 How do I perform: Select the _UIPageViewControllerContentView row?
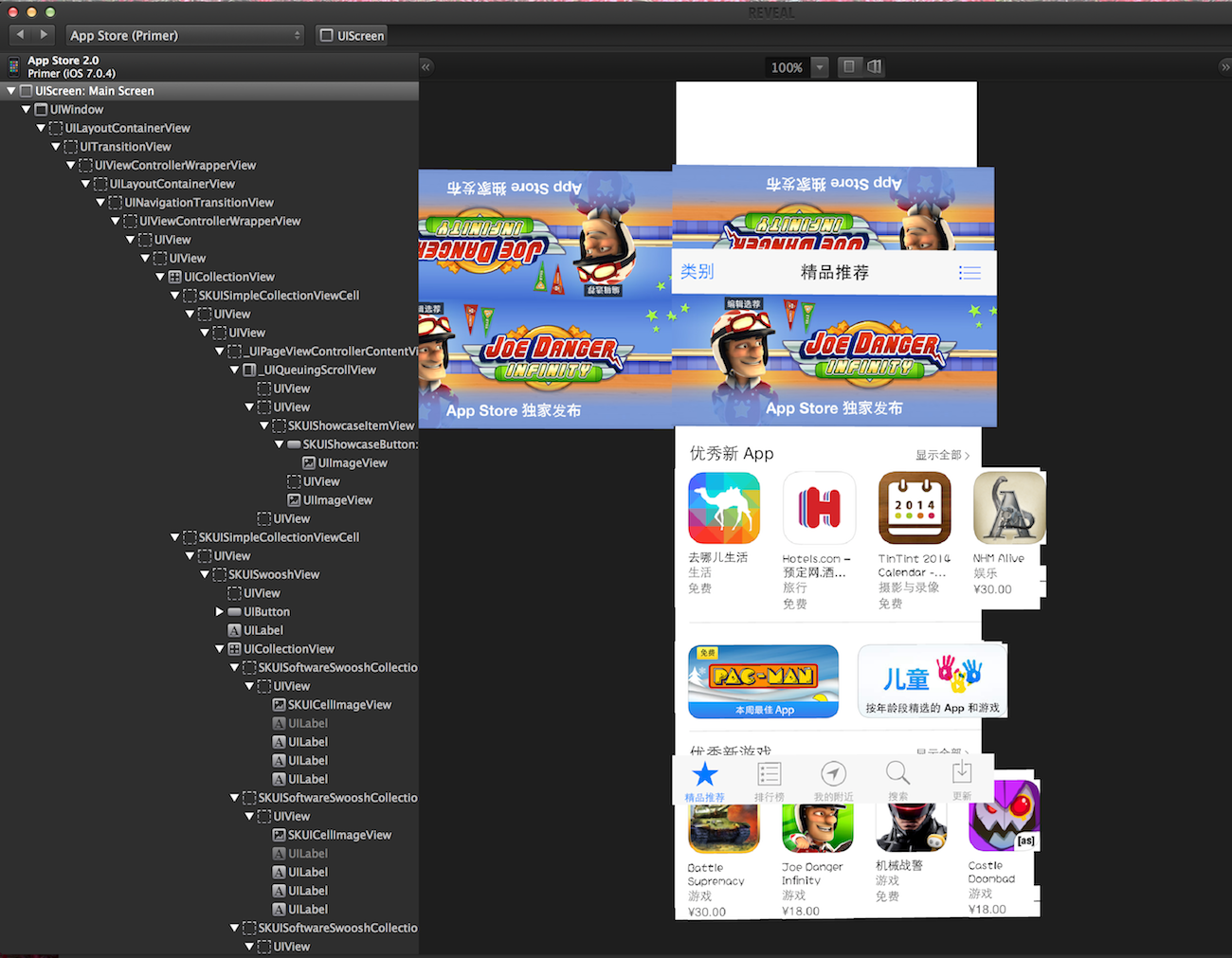coord(208,352)
